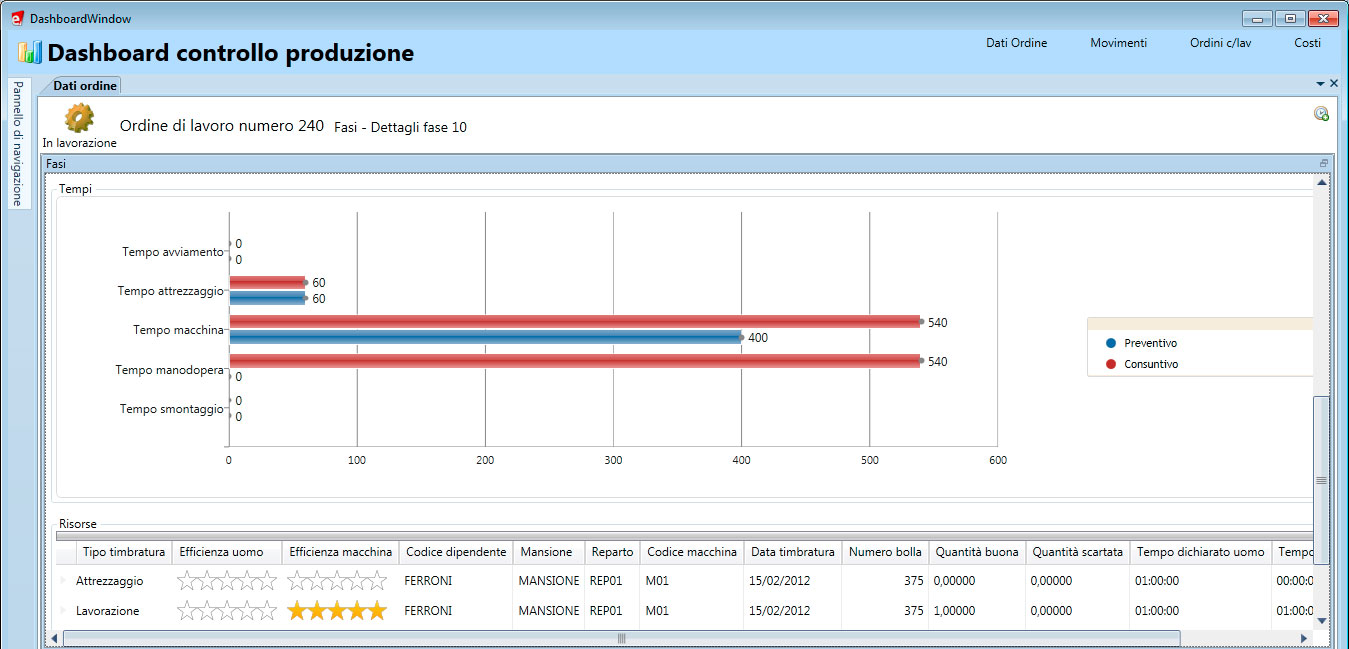This screenshot has width=1349, height=649.
Task: Open the Pannello di navigazione side tab
Action: [18, 144]
